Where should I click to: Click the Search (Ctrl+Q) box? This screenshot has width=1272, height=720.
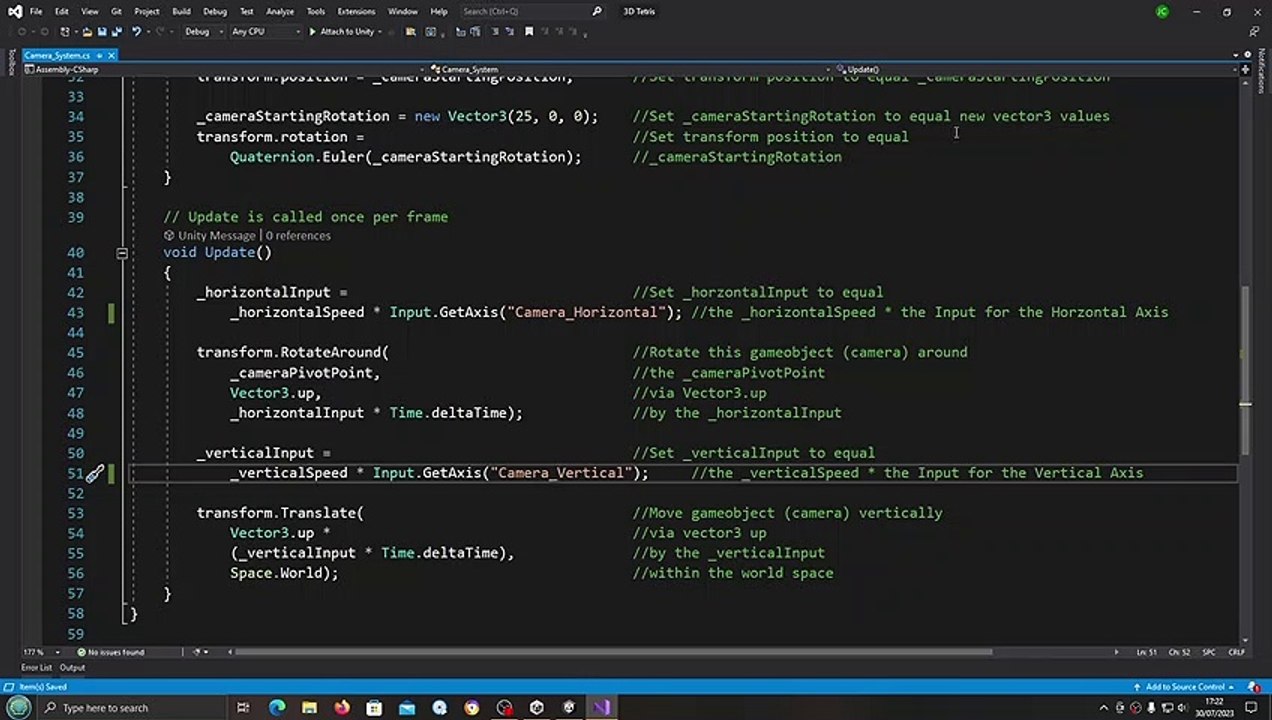pyautogui.click(x=532, y=11)
